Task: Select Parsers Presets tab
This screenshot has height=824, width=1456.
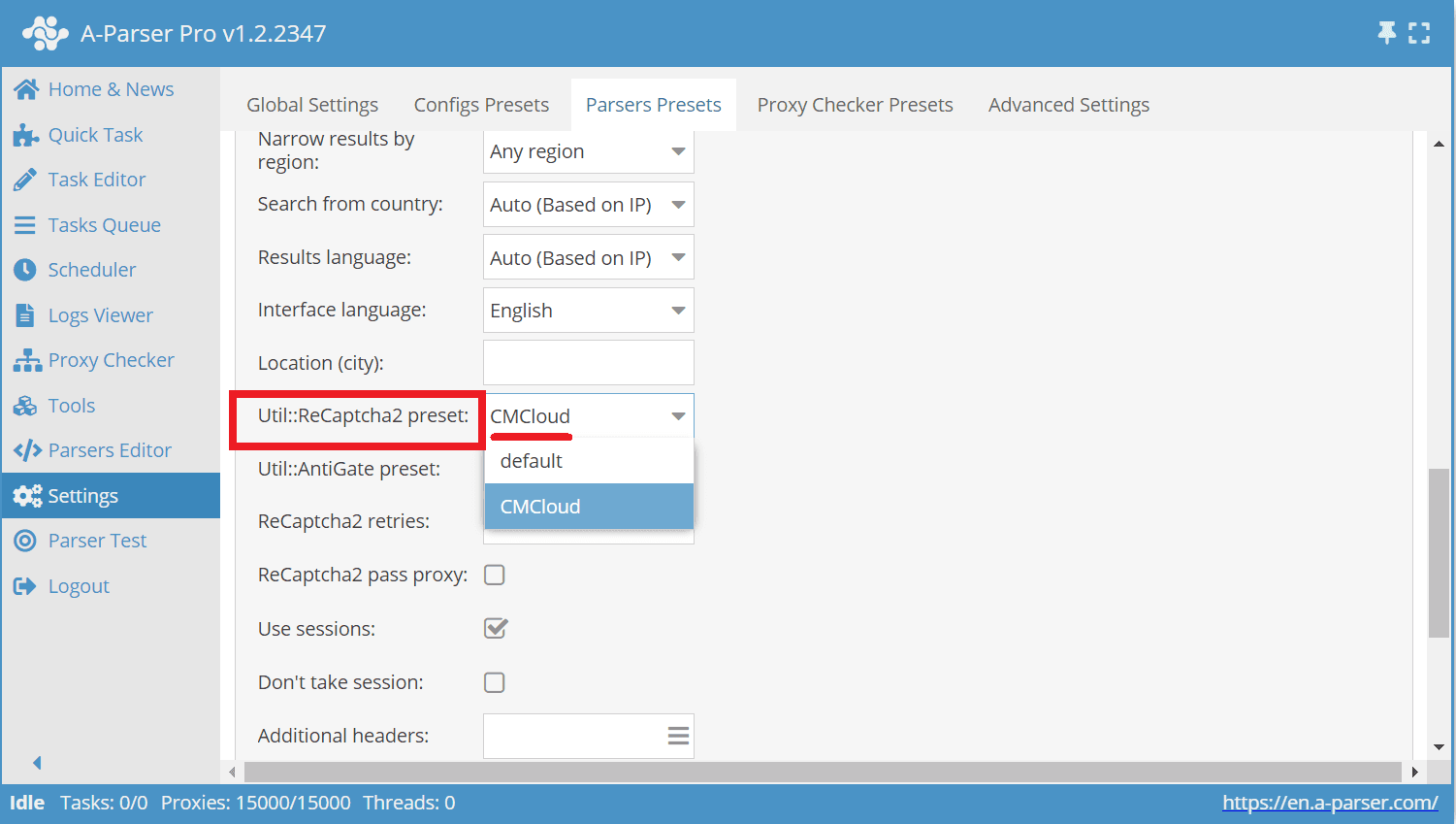Action: (654, 105)
